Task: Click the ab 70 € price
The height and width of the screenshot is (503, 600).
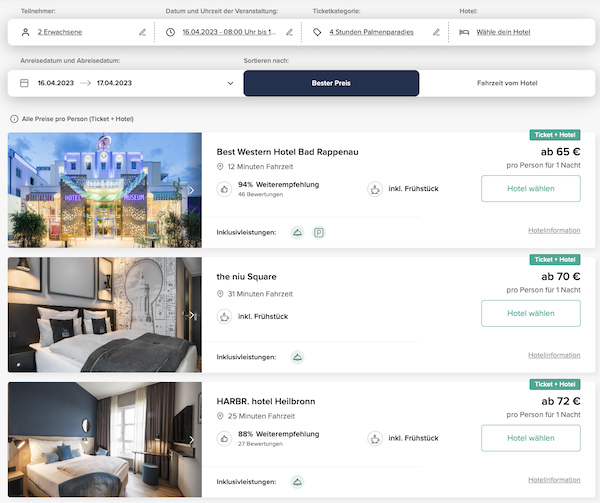Action: 561,276
